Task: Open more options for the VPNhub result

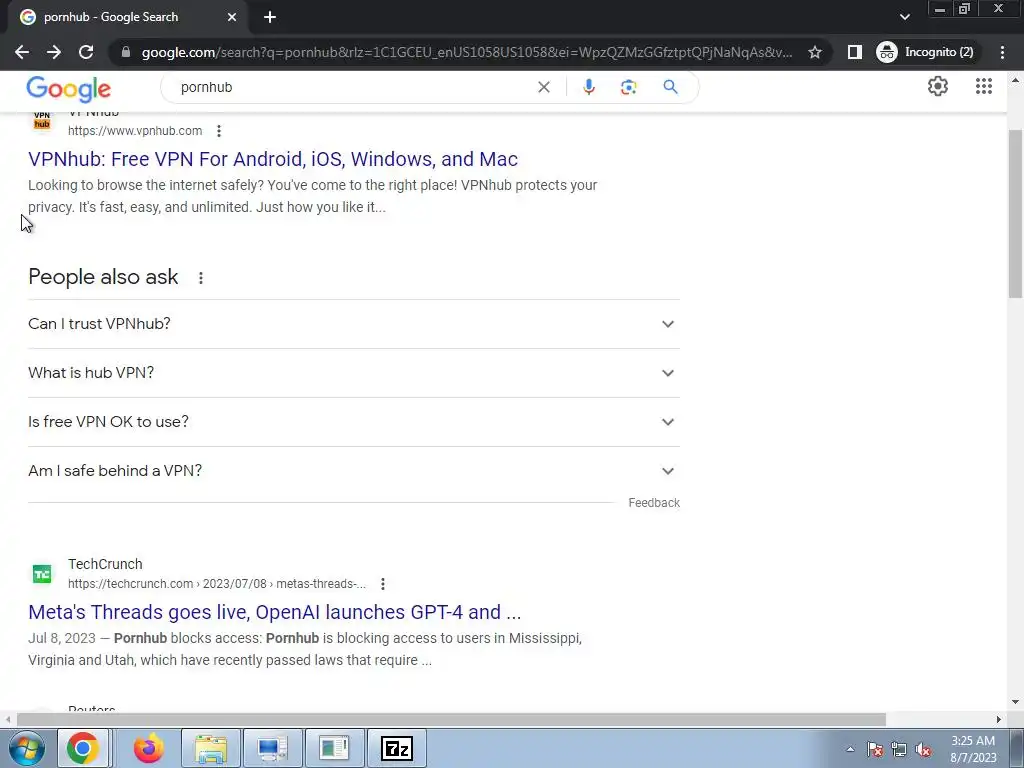Action: [219, 131]
